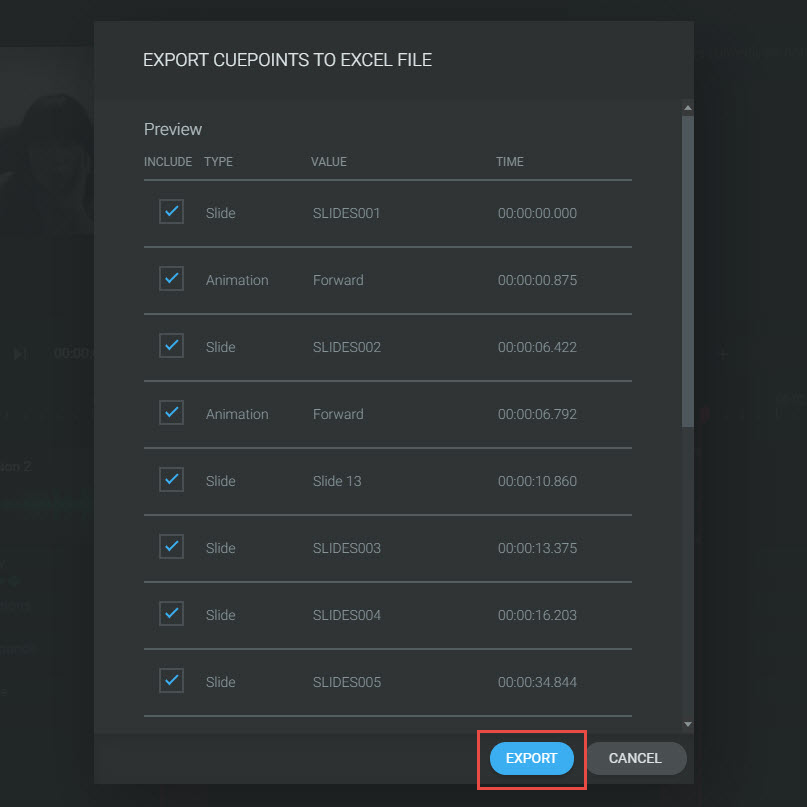The image size is (807, 807).
Task: Click the Animation type in 00:00:00.875 row
Action: click(x=237, y=280)
